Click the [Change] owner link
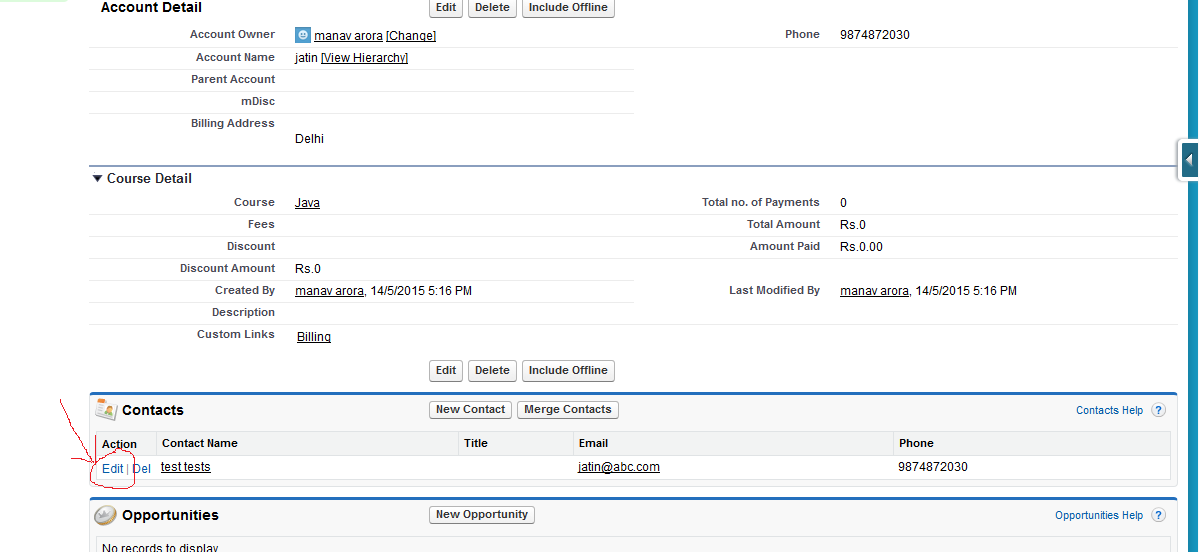This screenshot has width=1199, height=552. [411, 36]
